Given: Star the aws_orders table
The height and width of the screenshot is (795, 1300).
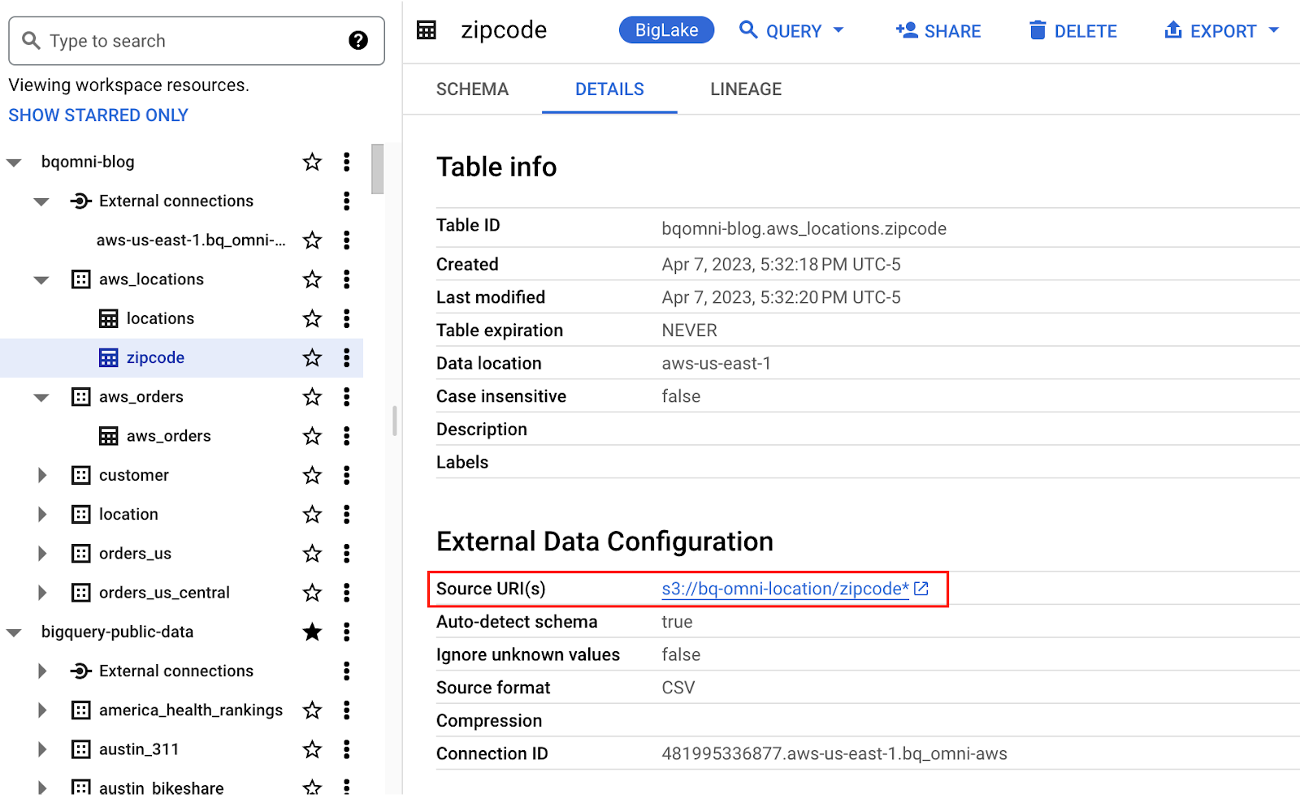Looking at the screenshot, I should coord(312,436).
